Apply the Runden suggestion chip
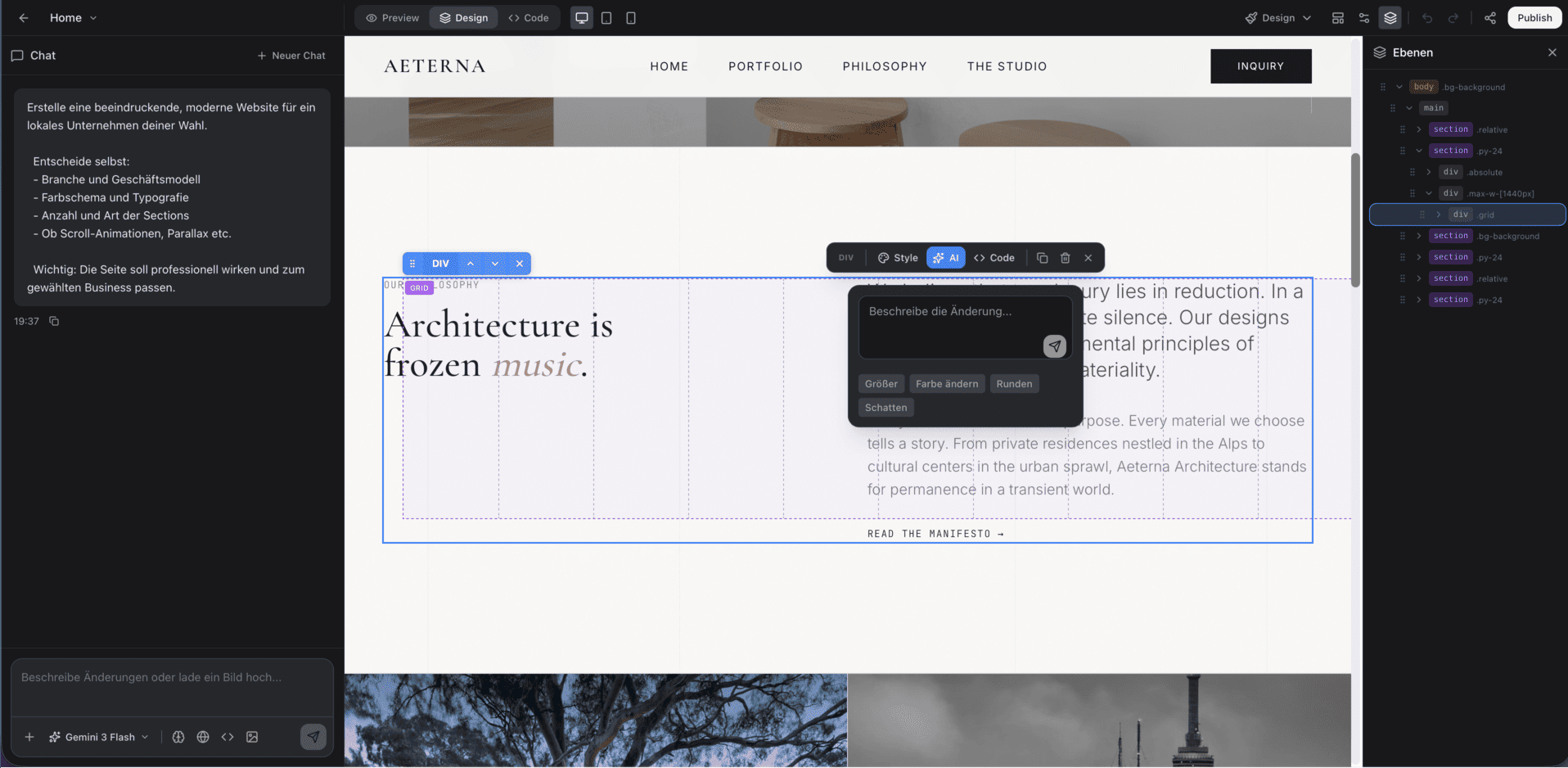 pyautogui.click(x=1014, y=383)
